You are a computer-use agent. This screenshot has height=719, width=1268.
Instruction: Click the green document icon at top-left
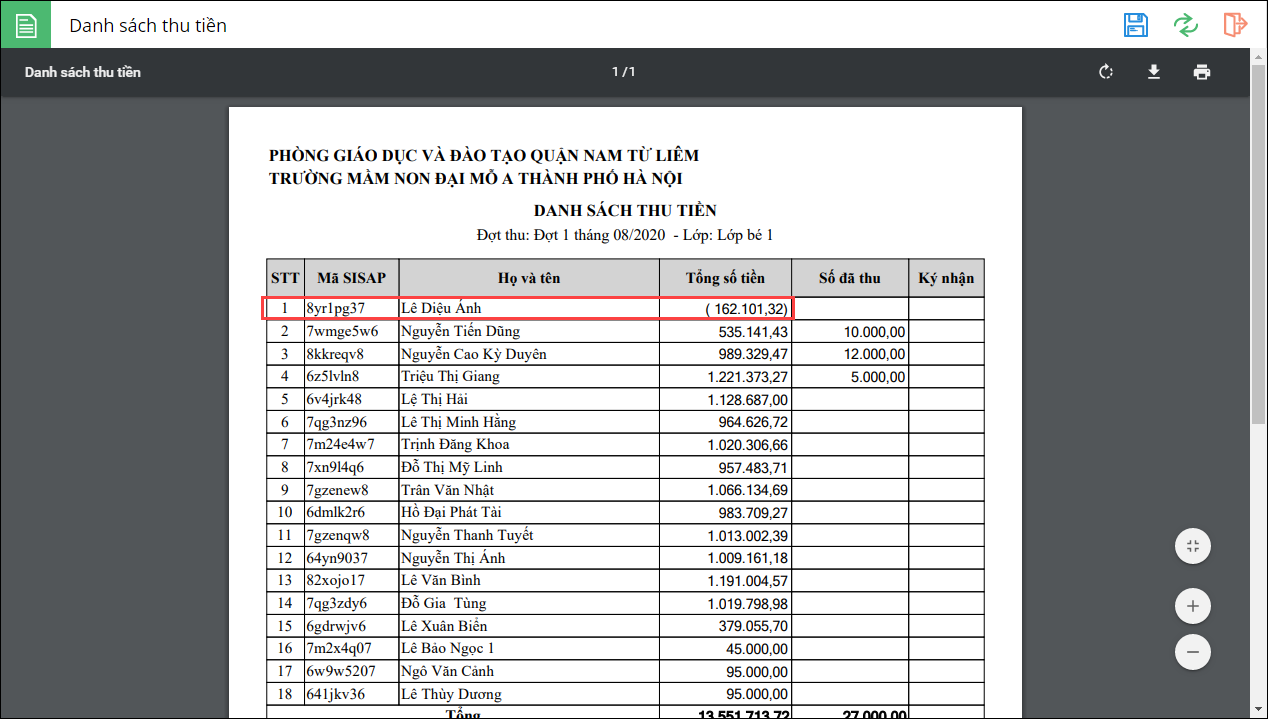click(x=25, y=24)
